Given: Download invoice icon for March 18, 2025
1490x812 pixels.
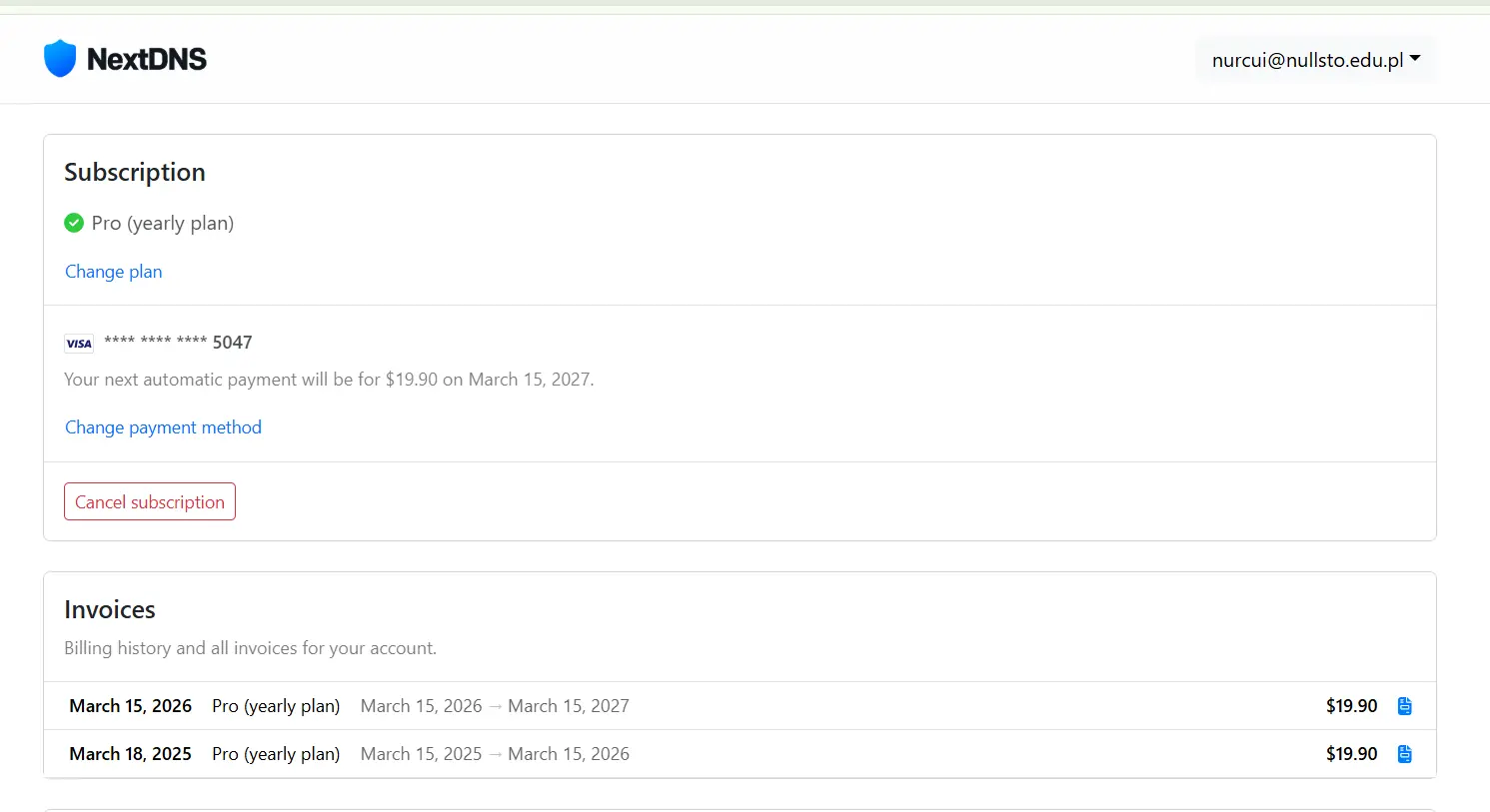Looking at the screenshot, I should click(x=1404, y=754).
